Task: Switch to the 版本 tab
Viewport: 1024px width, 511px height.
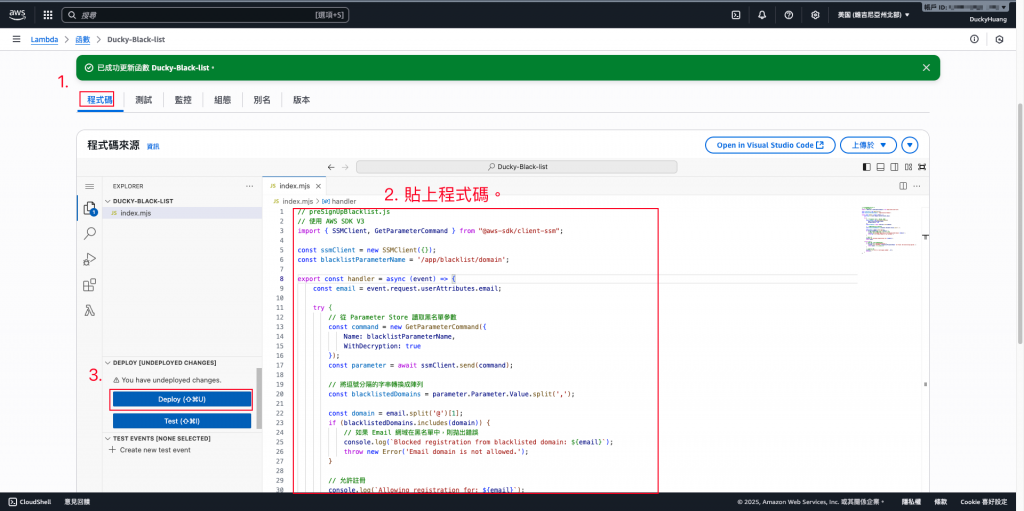Action: 301,100
